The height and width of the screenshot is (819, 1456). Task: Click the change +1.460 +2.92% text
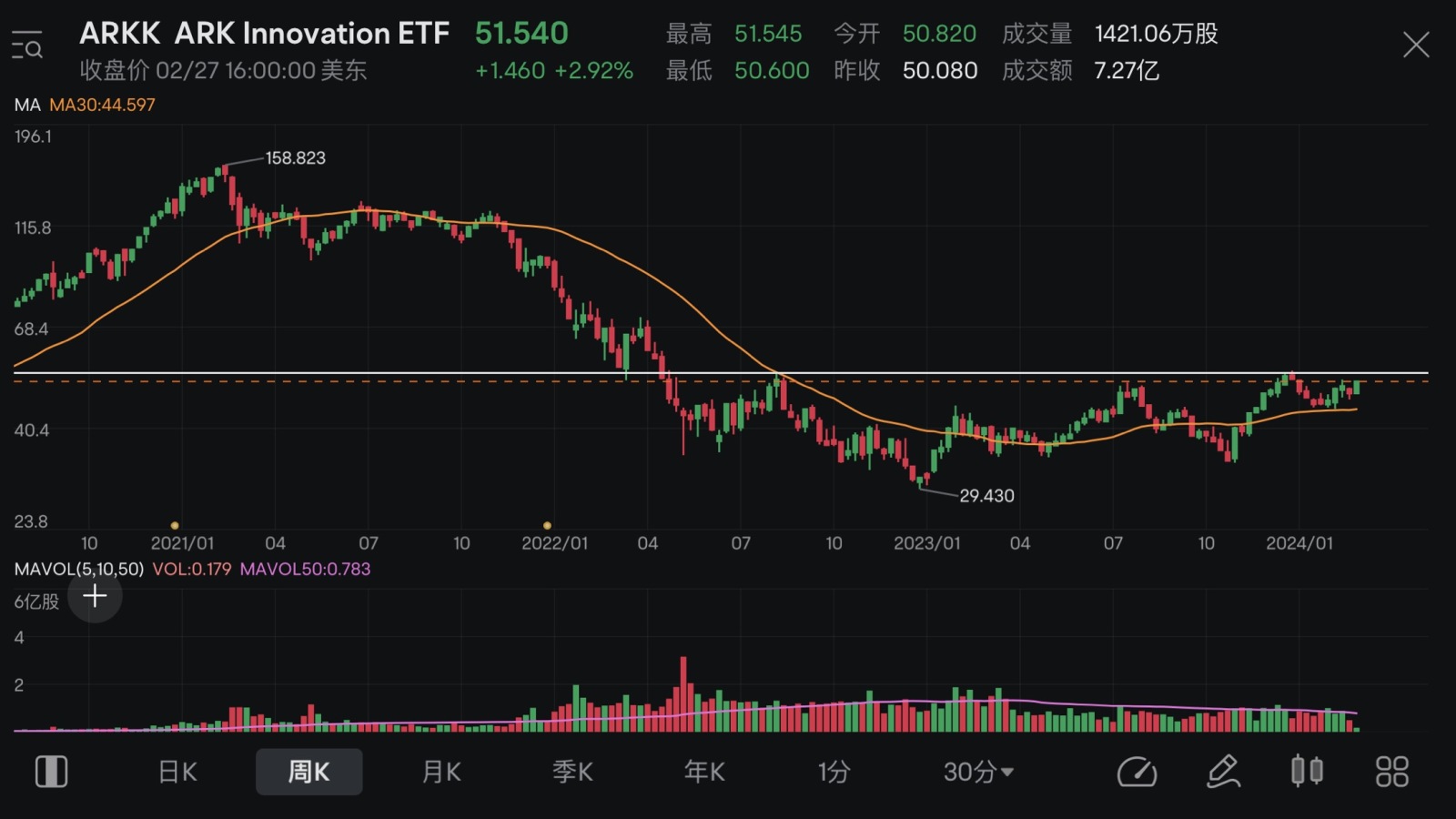pyautogui.click(x=553, y=71)
